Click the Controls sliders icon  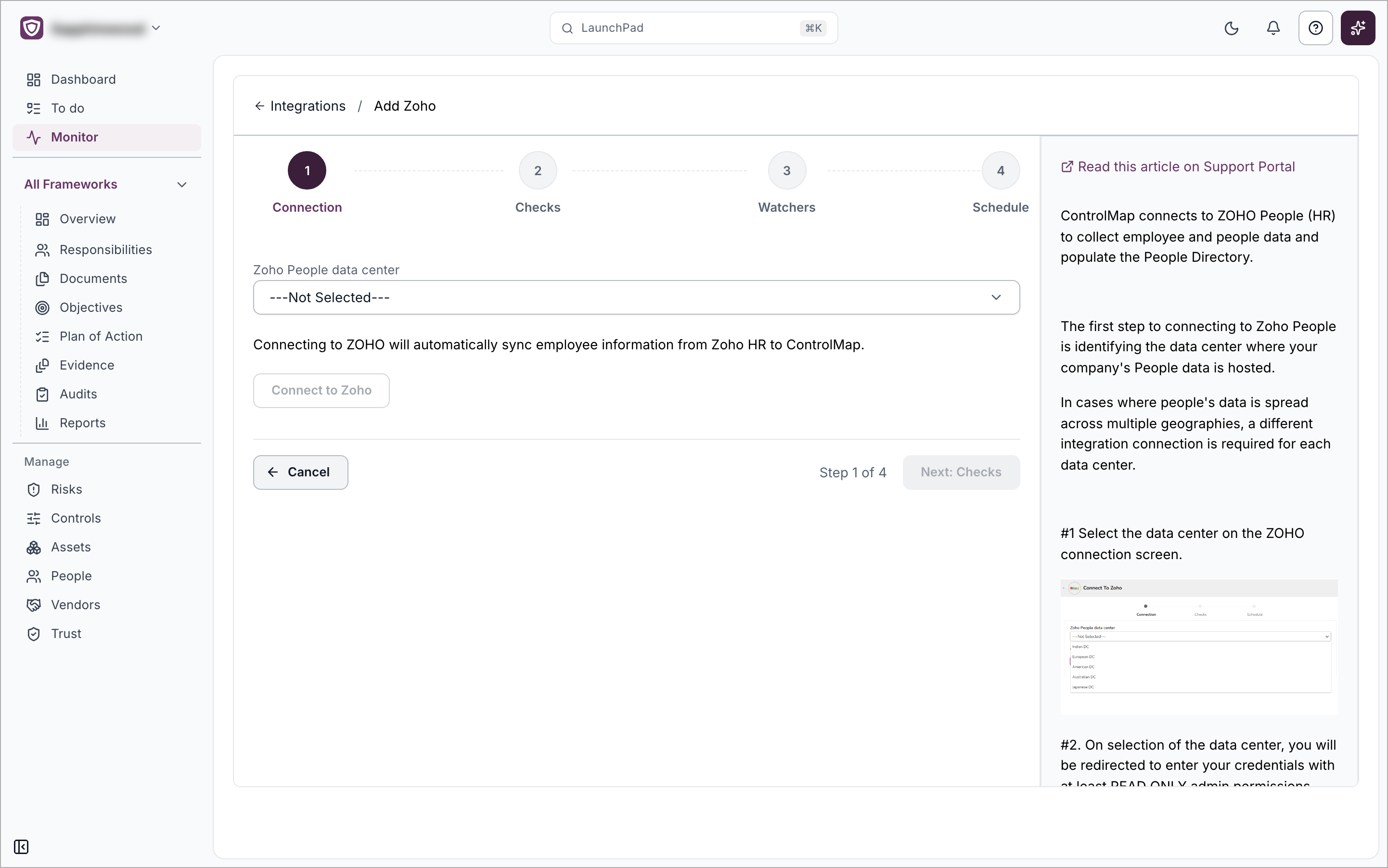(33, 518)
